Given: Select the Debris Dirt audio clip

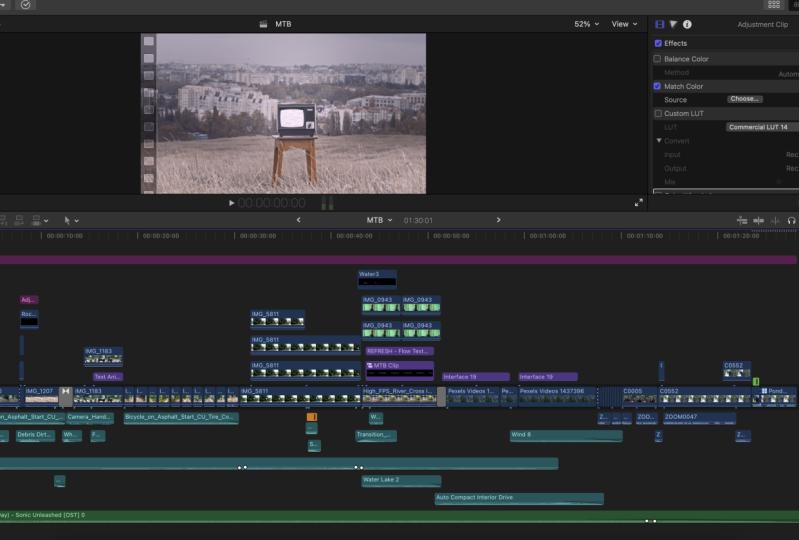Looking at the screenshot, I should pyautogui.click(x=35, y=436).
